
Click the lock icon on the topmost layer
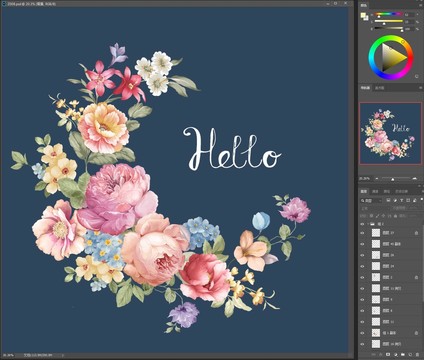click(416, 233)
